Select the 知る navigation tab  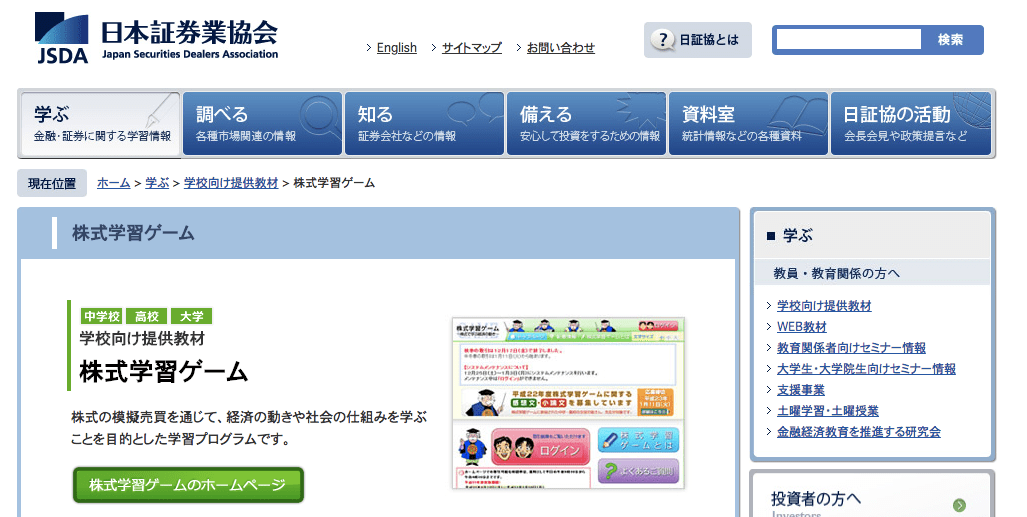tap(423, 124)
